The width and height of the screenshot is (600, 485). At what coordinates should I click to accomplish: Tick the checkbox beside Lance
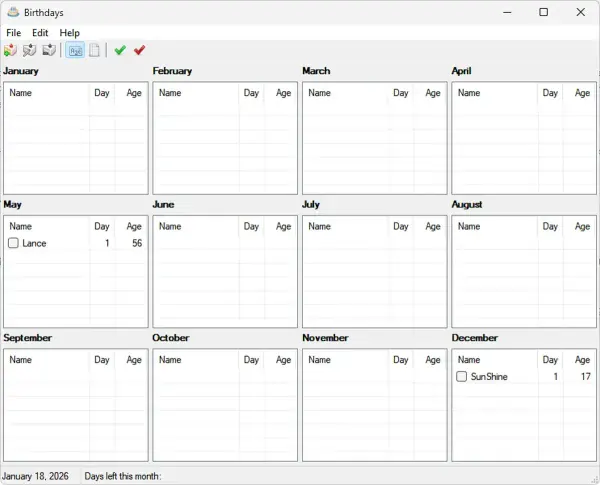(x=13, y=243)
